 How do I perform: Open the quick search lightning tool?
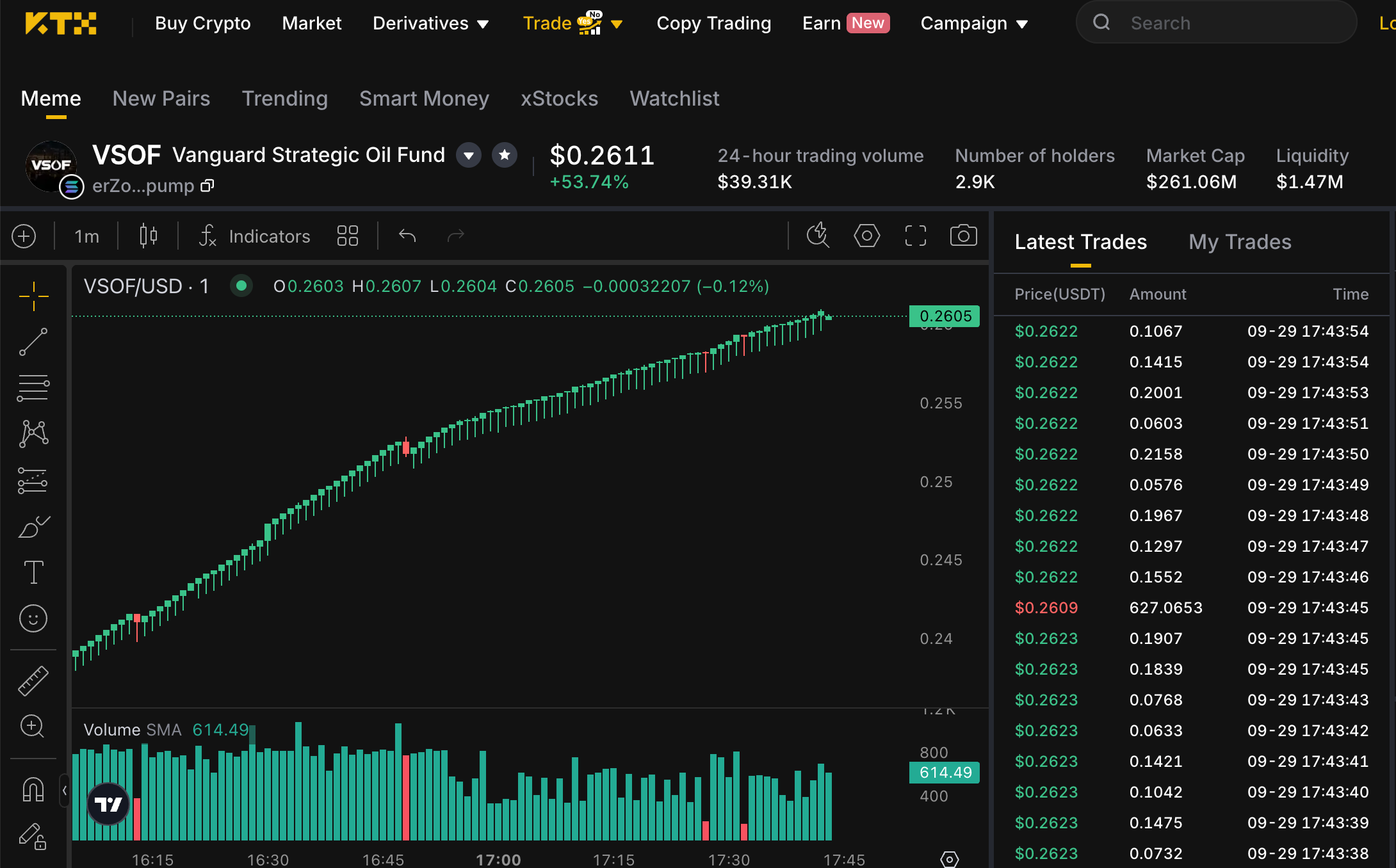tap(818, 236)
